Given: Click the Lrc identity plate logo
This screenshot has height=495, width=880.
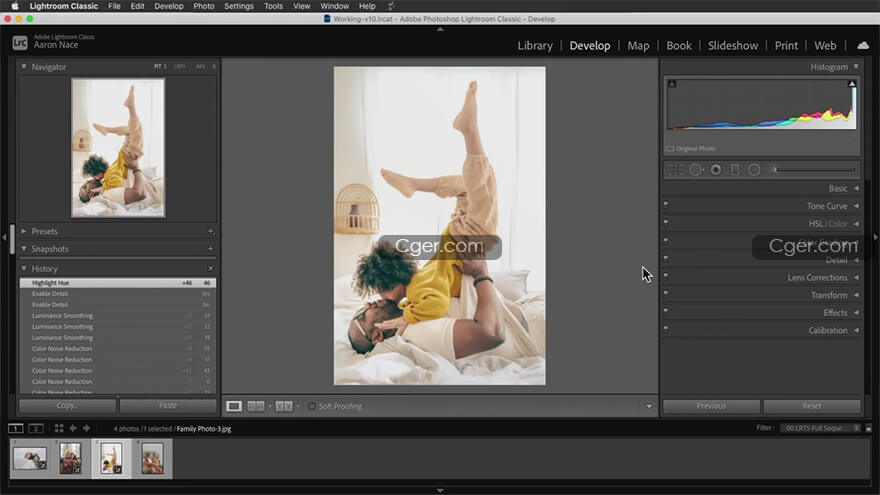Looking at the screenshot, I should 20,43.
